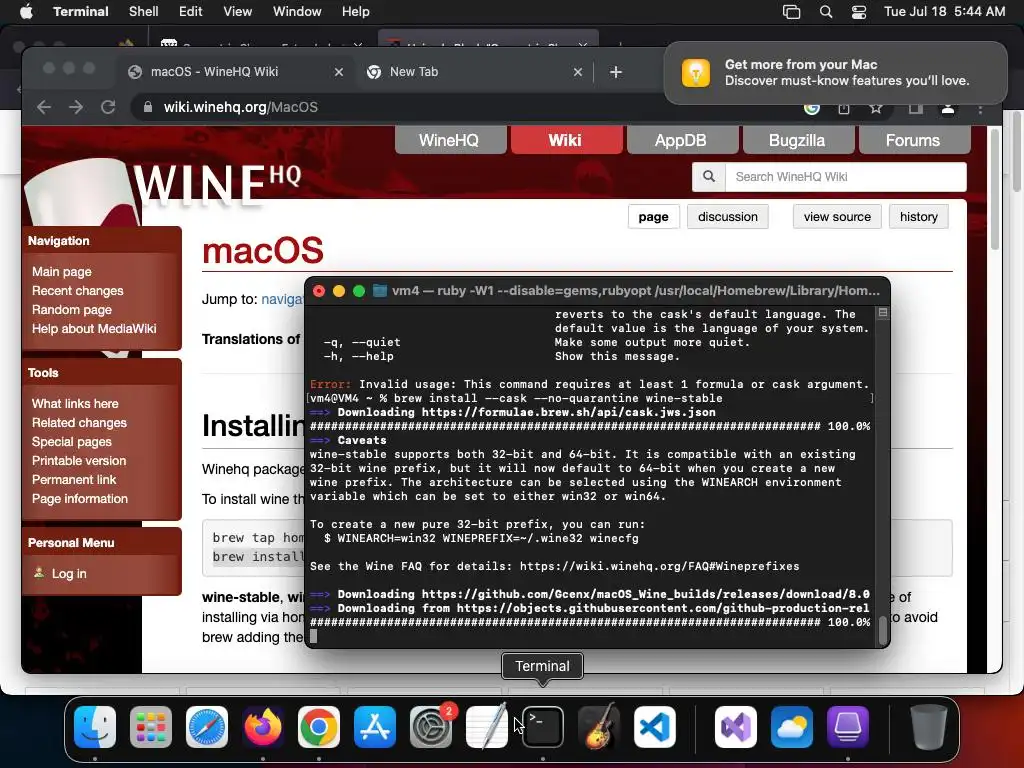The height and width of the screenshot is (768, 1024).
Task: Open Finder from the Dock
Action: tap(95, 727)
